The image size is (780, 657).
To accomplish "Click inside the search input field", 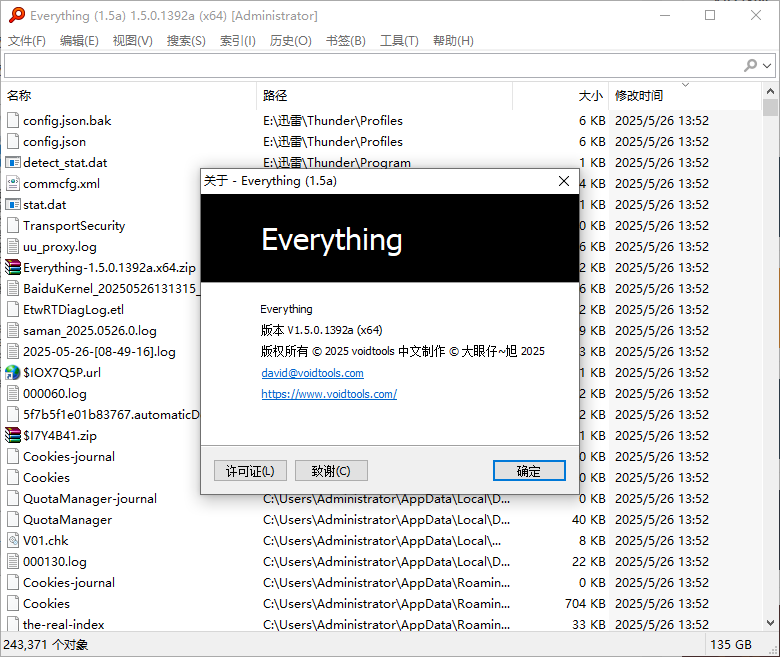I will tap(370, 65).
